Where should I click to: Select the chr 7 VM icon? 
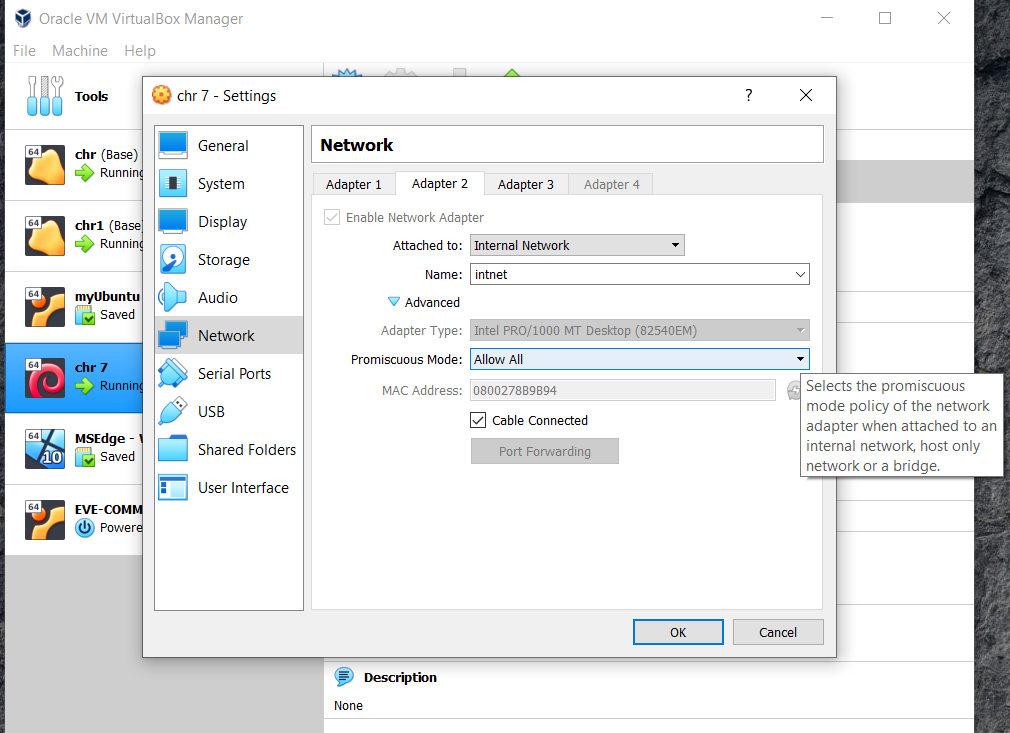click(x=44, y=377)
